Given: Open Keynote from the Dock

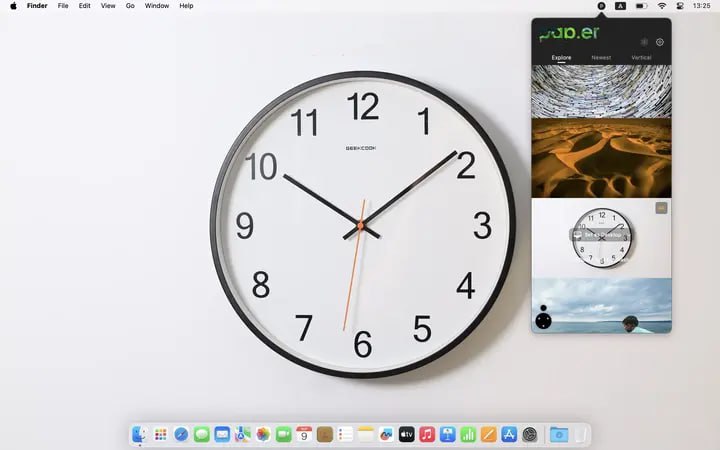Looking at the screenshot, I should click(x=448, y=434).
